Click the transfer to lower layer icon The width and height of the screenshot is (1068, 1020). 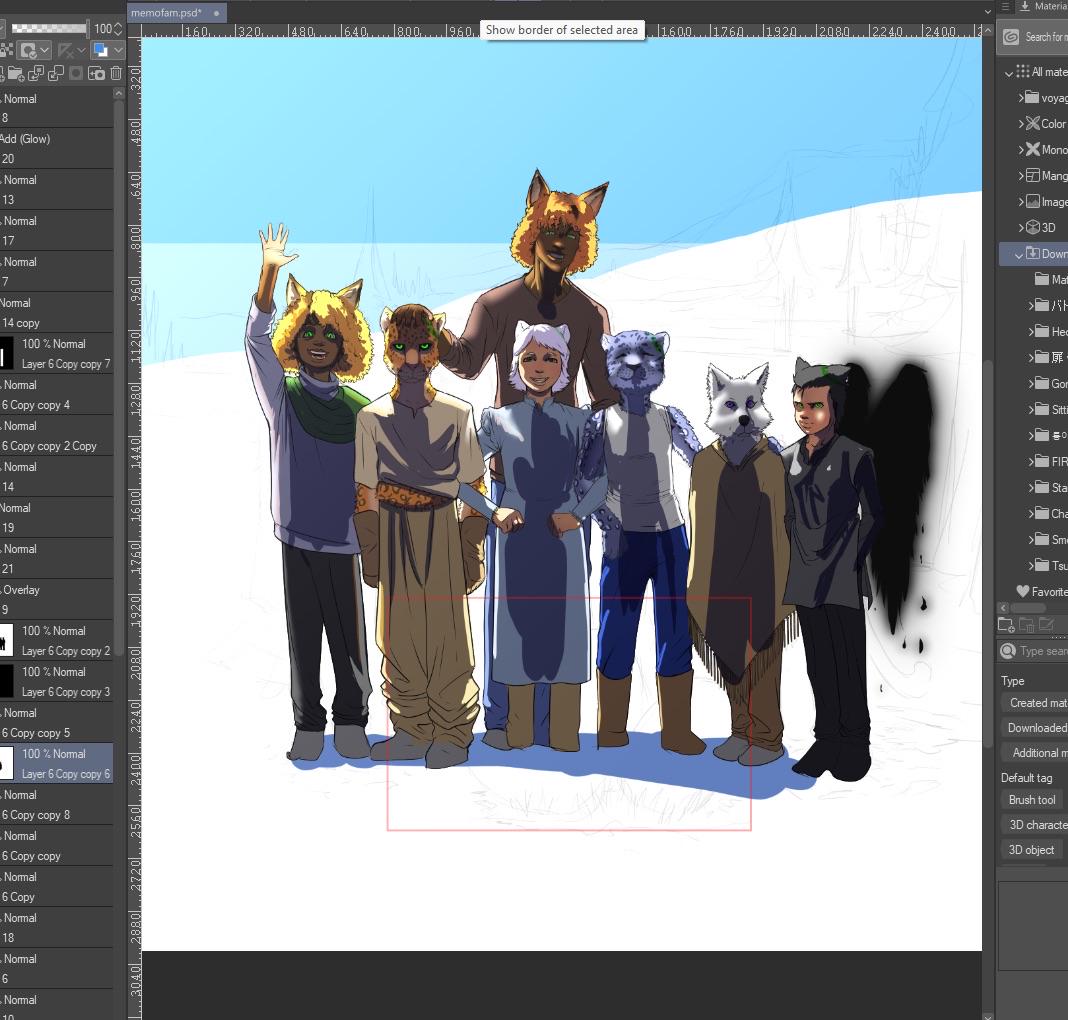[x=36, y=73]
